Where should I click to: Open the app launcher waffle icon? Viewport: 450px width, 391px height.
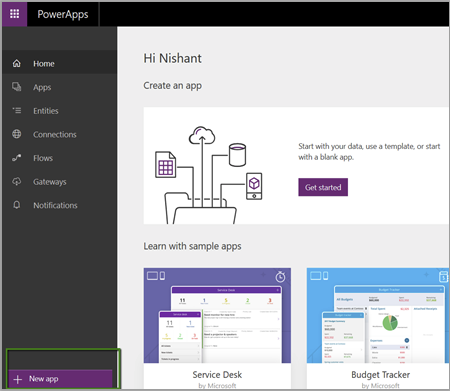[x=14, y=14]
